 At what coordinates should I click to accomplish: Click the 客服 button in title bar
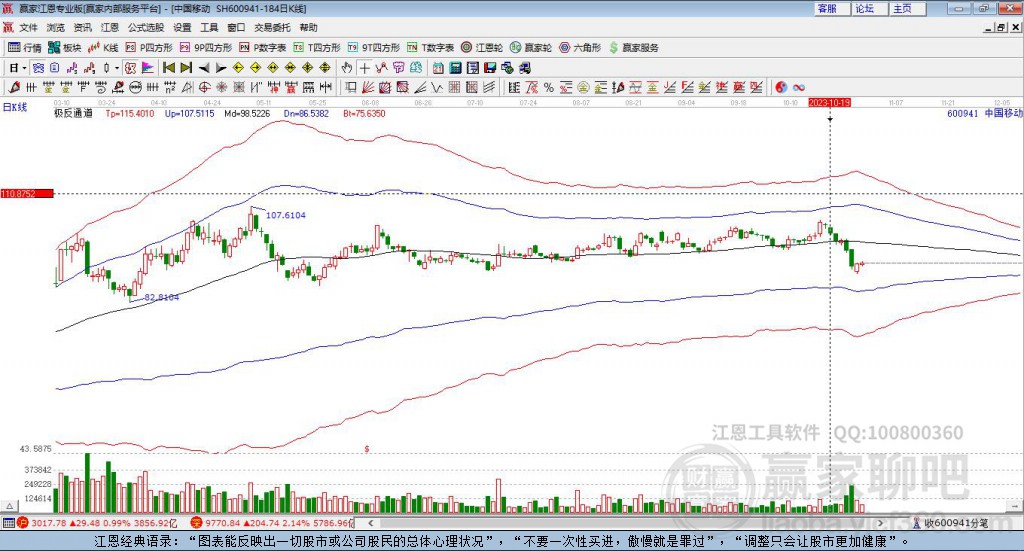(831, 8)
